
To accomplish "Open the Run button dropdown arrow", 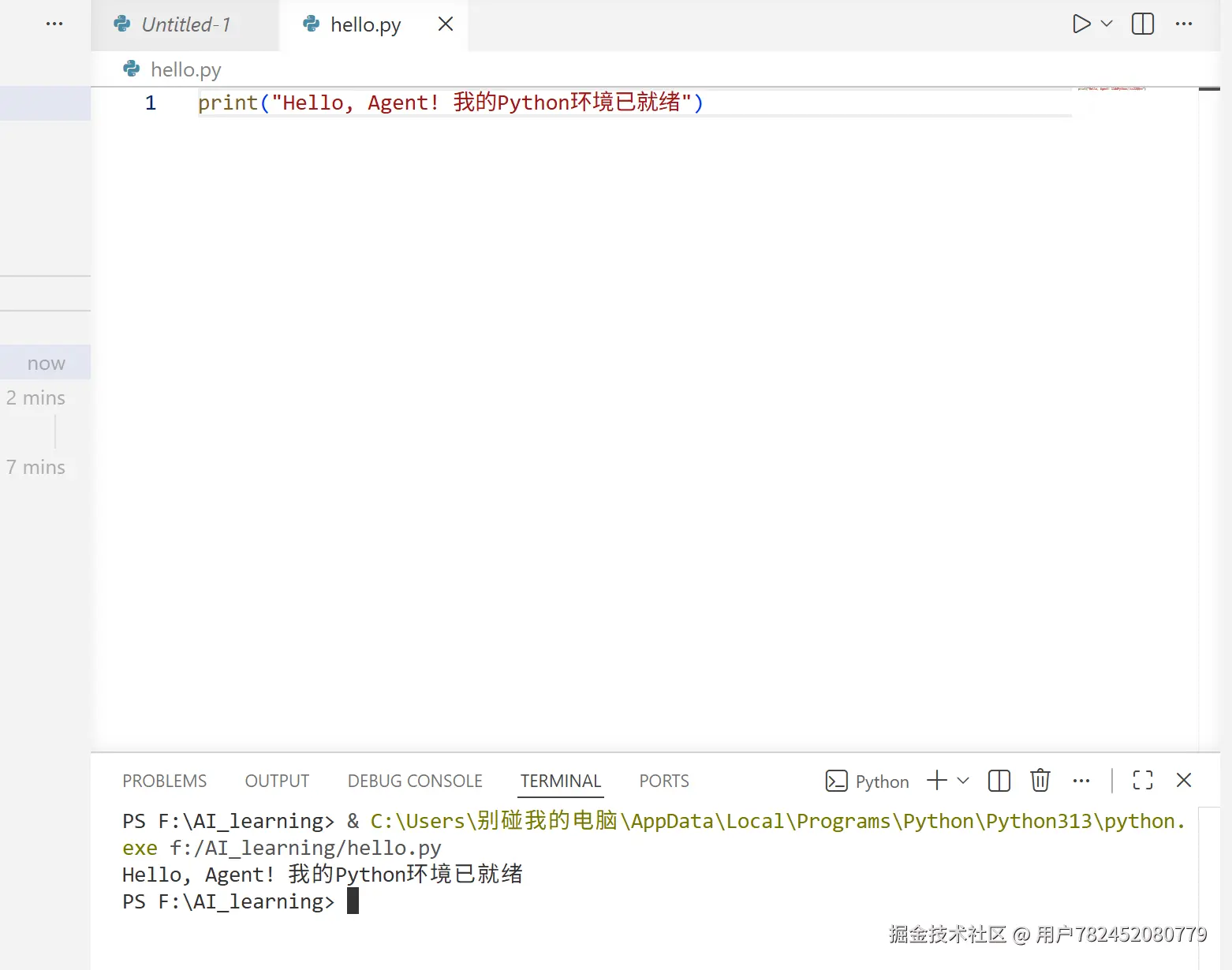I will click(1106, 24).
